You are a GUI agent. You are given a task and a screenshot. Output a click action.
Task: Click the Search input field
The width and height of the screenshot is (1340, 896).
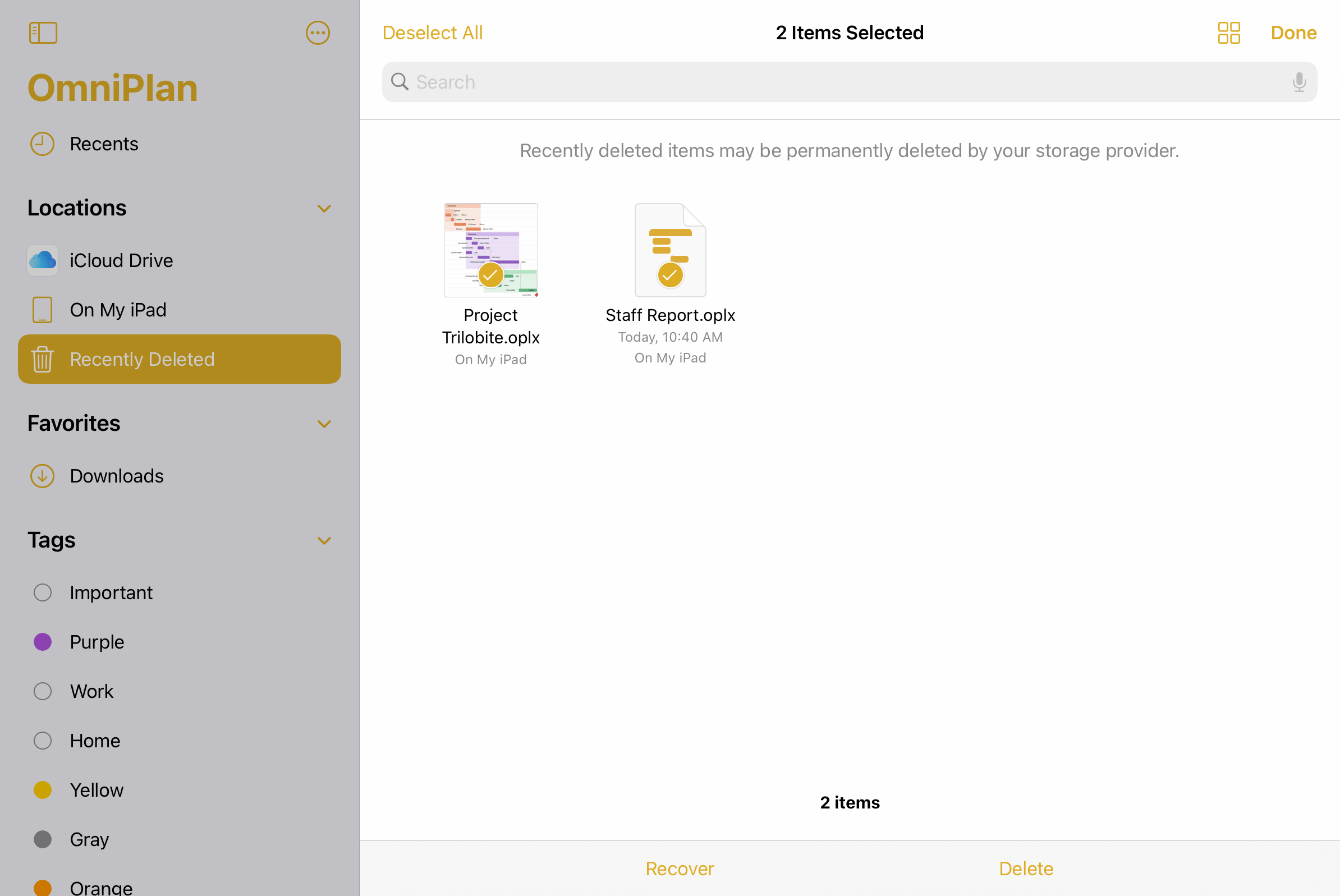849,81
